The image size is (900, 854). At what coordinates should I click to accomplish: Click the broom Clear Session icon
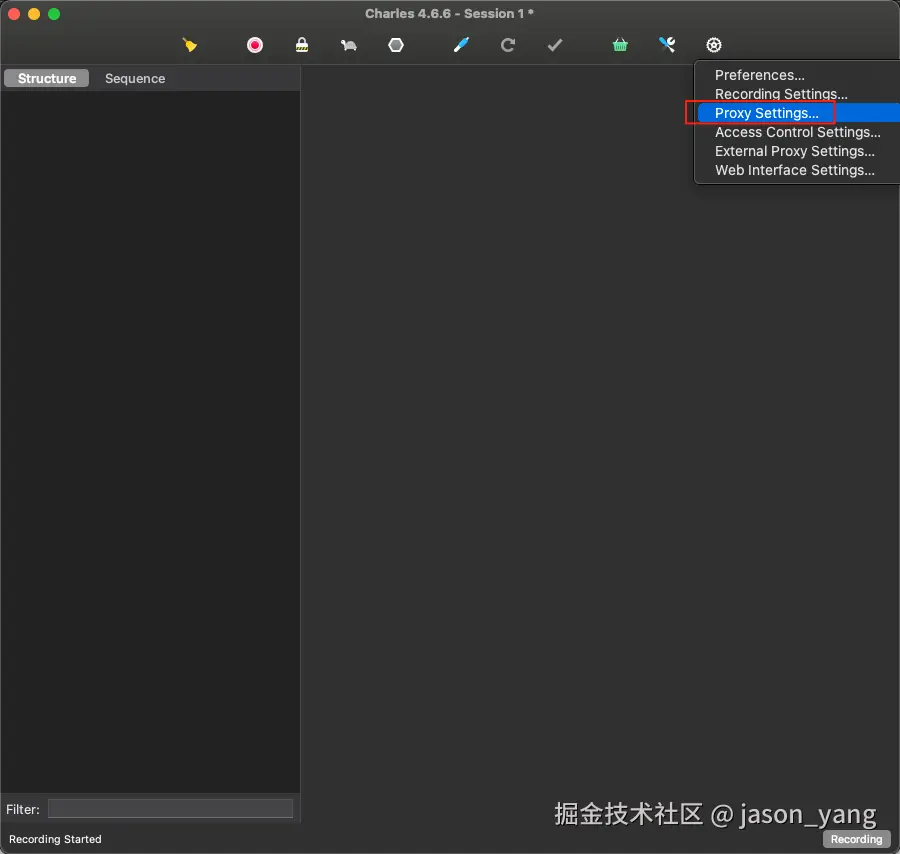(x=190, y=45)
